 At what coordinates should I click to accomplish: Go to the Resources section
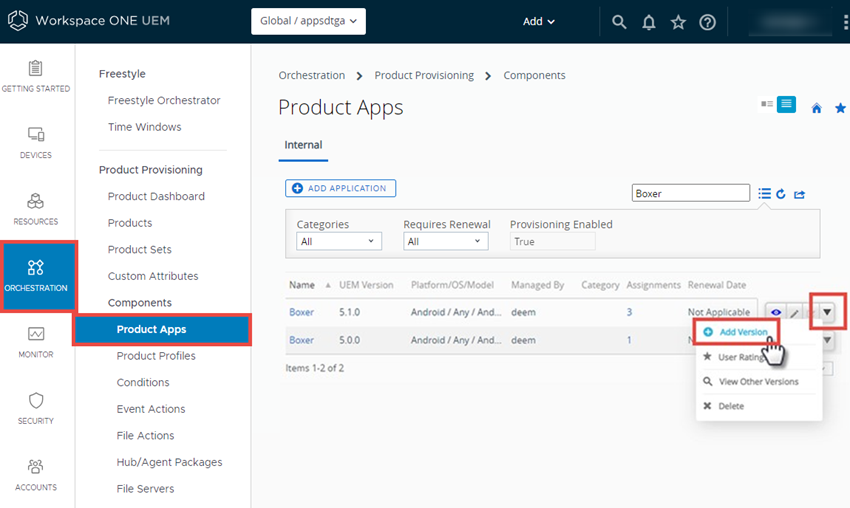[x=36, y=210]
